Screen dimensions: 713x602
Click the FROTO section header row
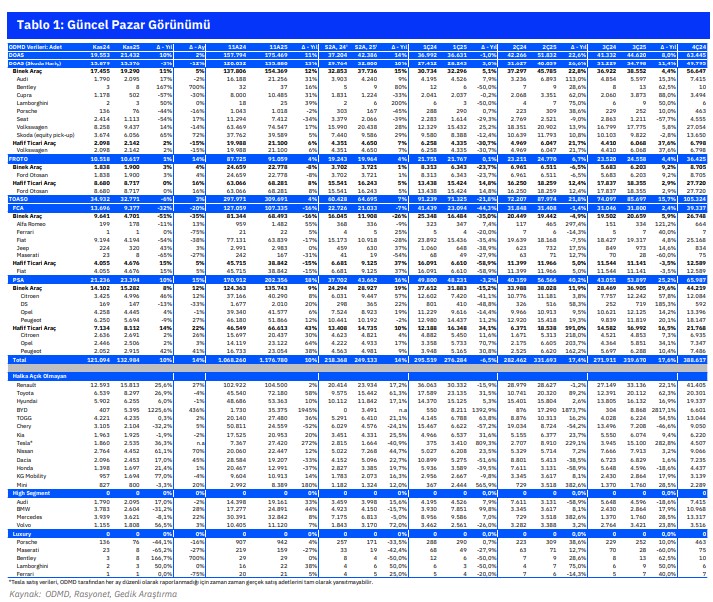(x=19, y=158)
